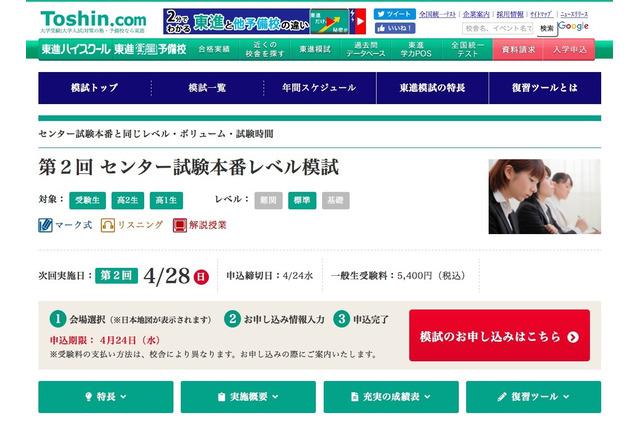Screen dimensions: 640x426
Task: Click the 4/28 exam date text
Action: pyautogui.click(x=167, y=276)
